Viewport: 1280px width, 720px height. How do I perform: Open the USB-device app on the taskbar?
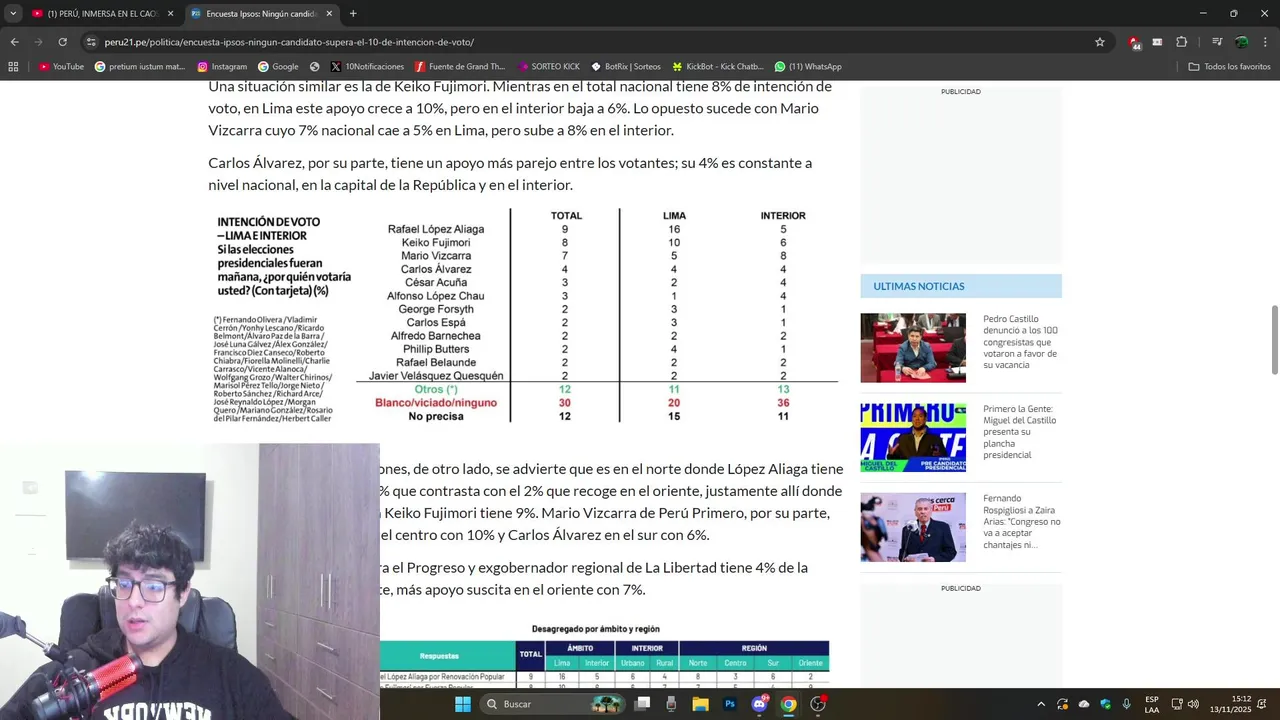pyautogui.click(x=671, y=704)
